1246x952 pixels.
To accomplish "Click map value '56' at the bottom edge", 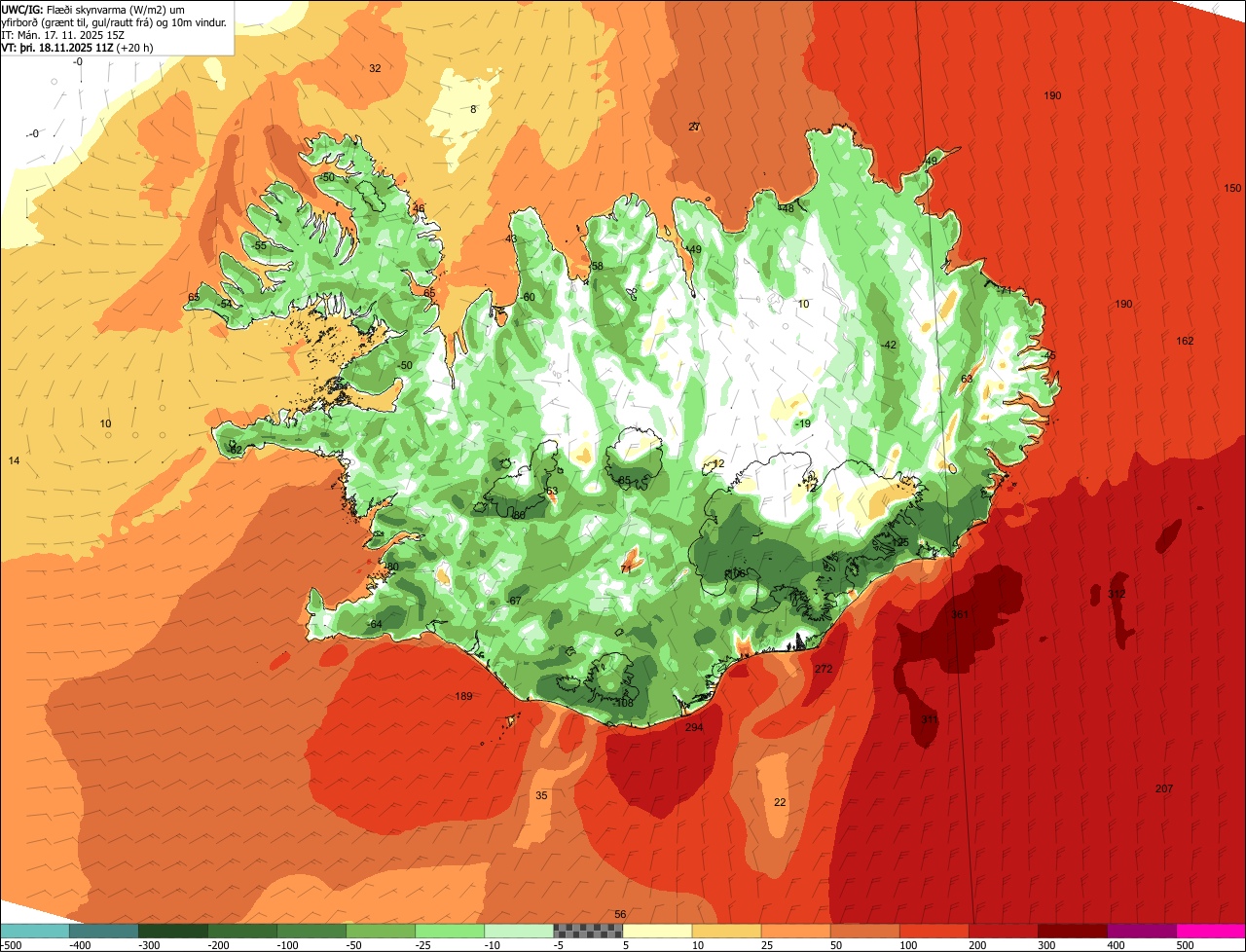I will click(x=620, y=914).
